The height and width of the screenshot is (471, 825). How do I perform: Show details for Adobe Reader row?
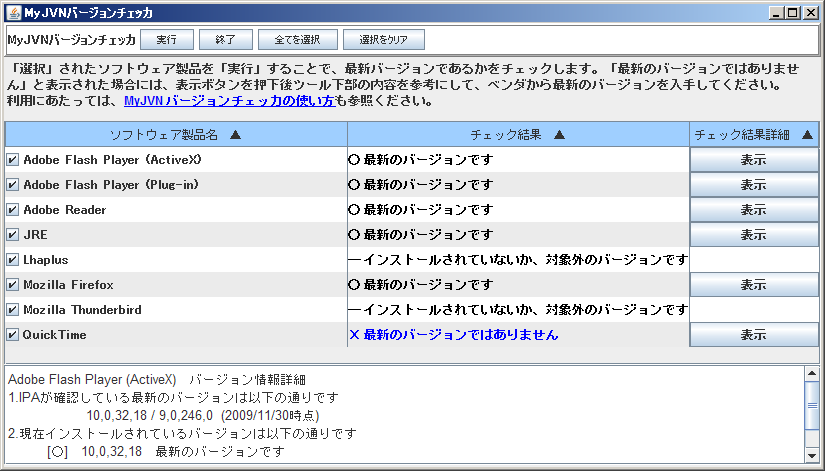(x=754, y=209)
